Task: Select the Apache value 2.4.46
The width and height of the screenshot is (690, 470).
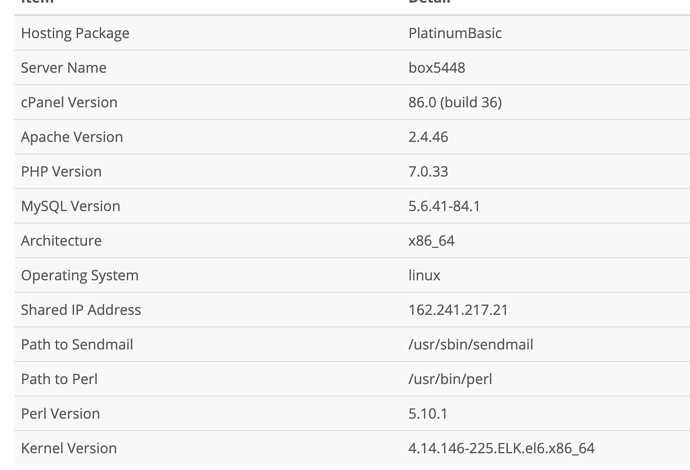Action: [x=428, y=137]
